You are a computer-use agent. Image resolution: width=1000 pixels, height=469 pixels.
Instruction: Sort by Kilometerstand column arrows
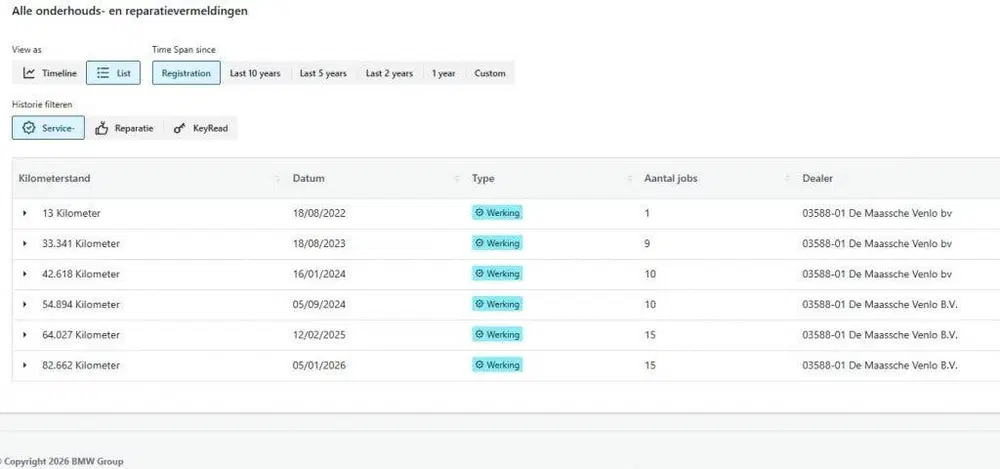pos(277,179)
